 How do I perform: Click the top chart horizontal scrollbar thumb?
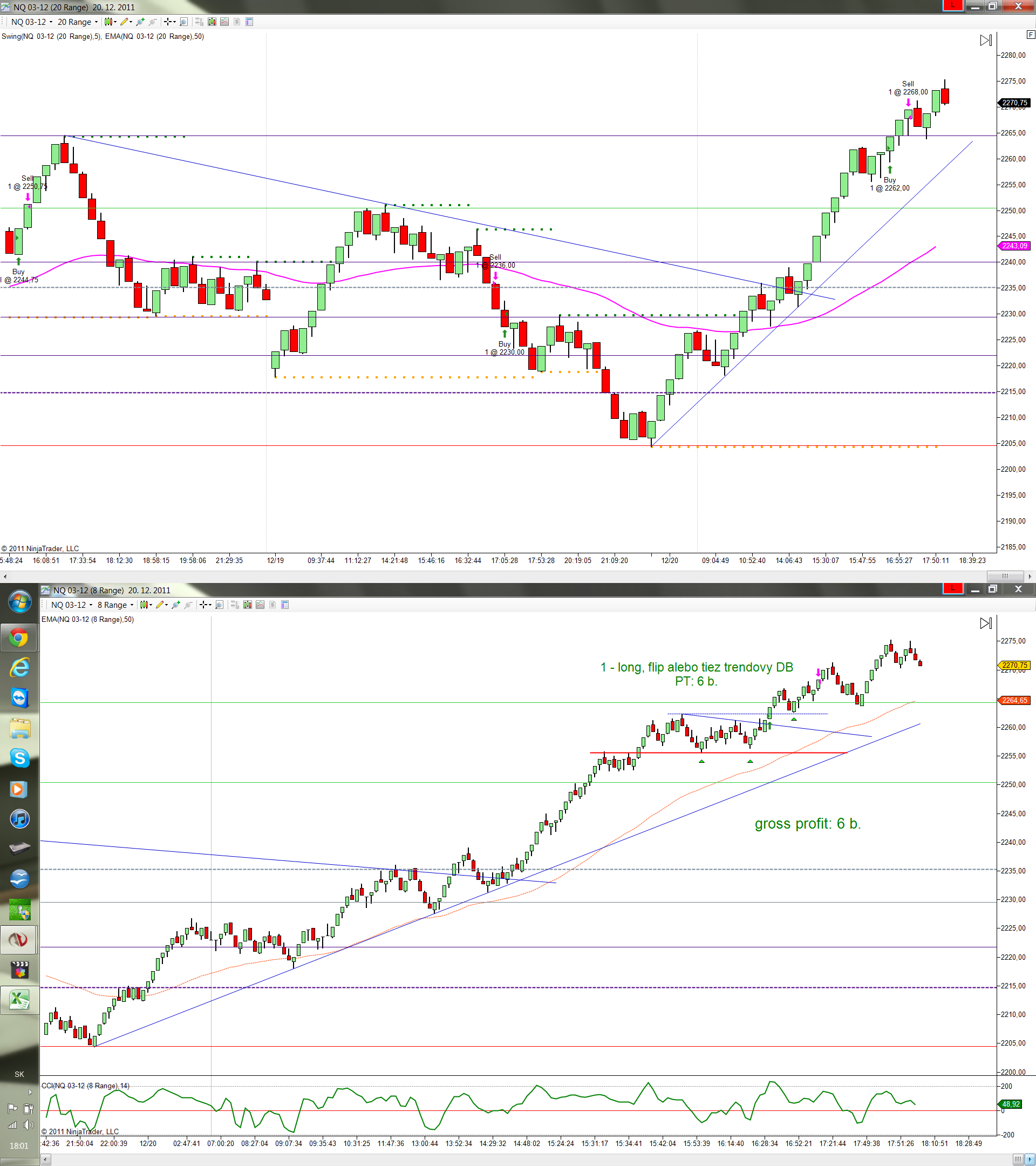1005,575
